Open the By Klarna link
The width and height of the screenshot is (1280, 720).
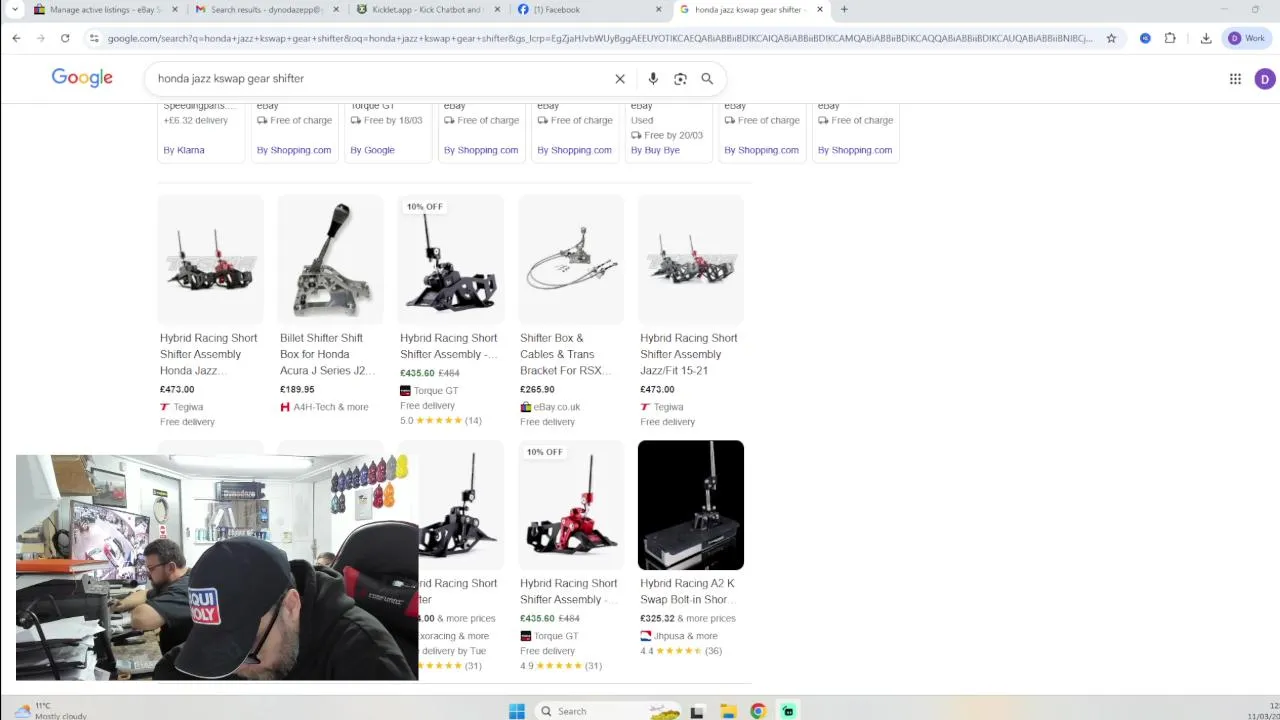[184, 150]
